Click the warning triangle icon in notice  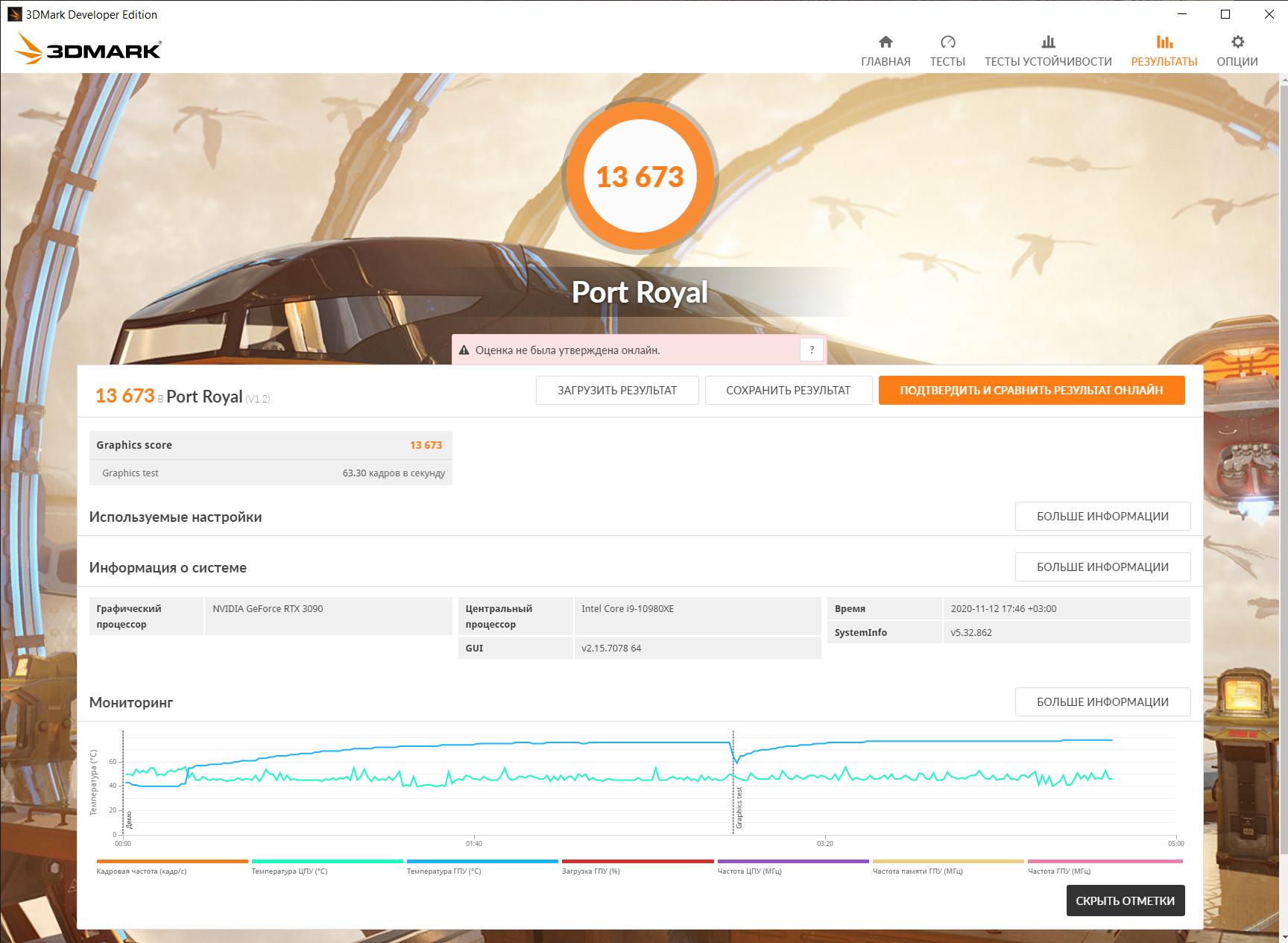464,350
